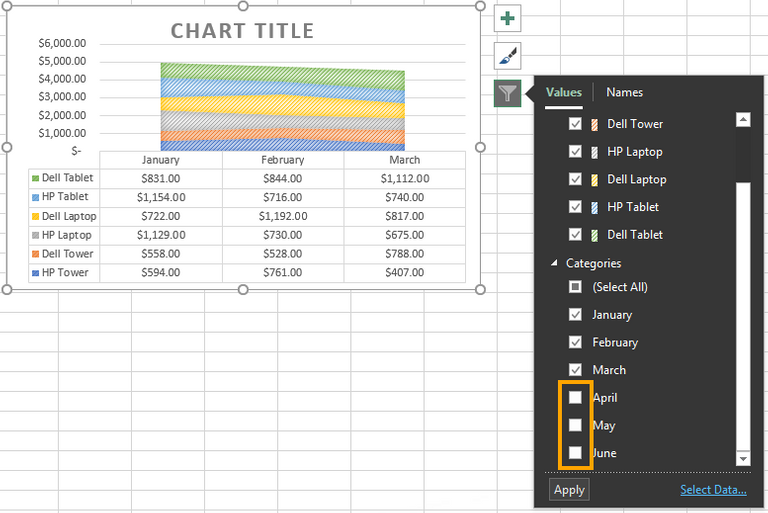The image size is (768, 513).
Task: Click HP Laptop legend key in data table
Action: [x=35, y=236]
